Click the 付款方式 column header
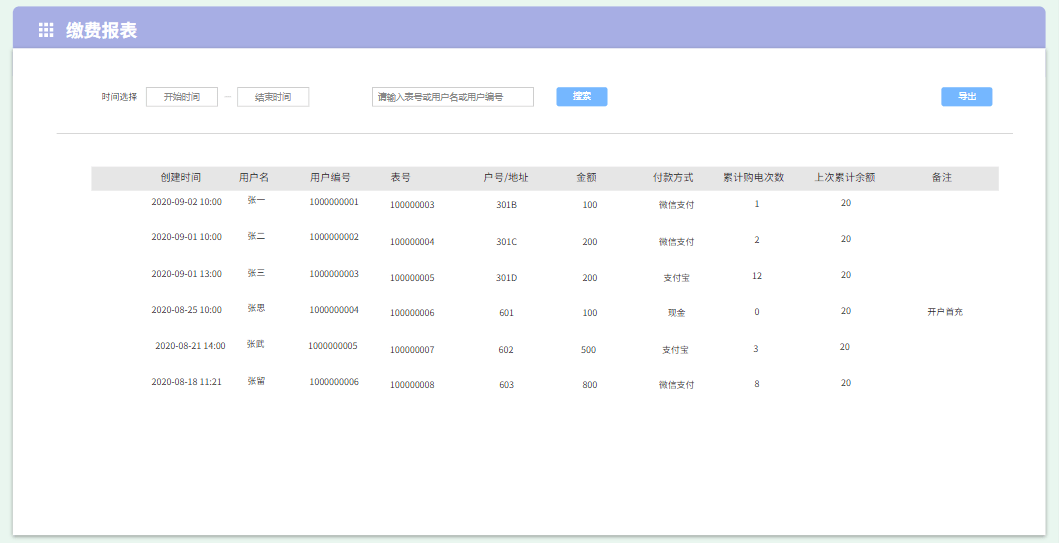 pyautogui.click(x=673, y=178)
